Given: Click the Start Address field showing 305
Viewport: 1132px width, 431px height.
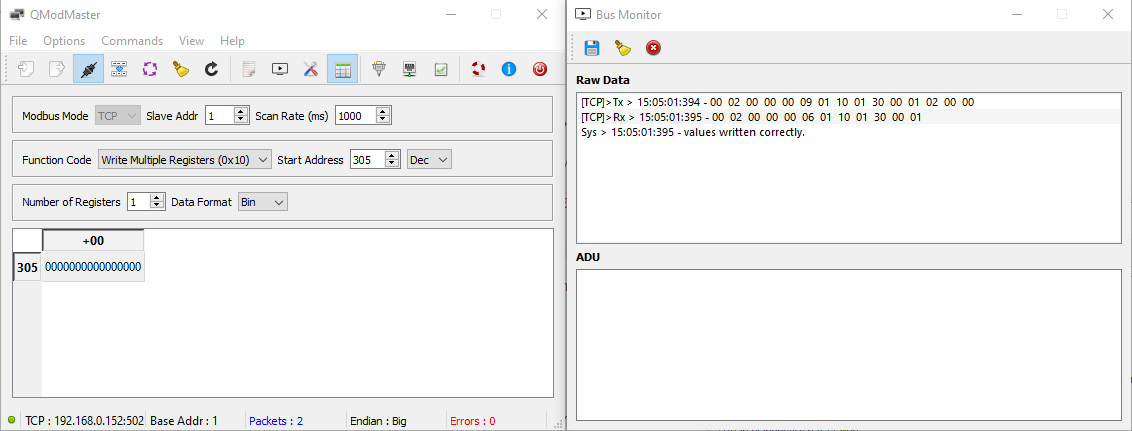Looking at the screenshot, I should pyautogui.click(x=367, y=160).
